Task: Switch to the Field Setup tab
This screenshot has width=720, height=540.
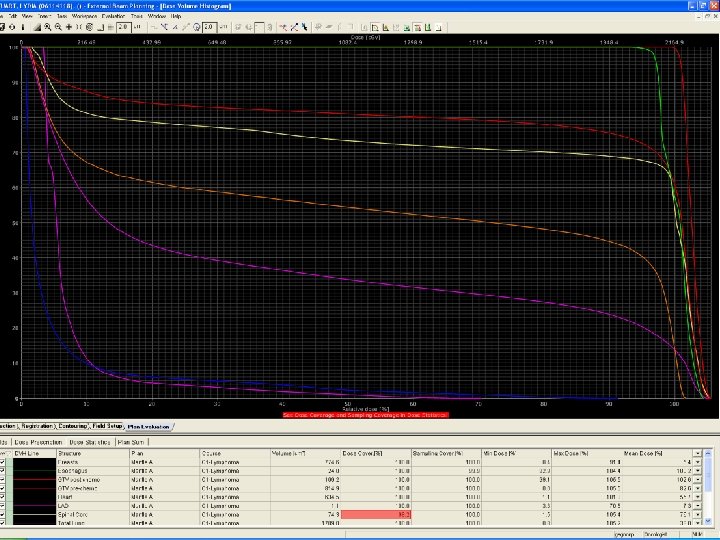Action: click(x=108, y=427)
